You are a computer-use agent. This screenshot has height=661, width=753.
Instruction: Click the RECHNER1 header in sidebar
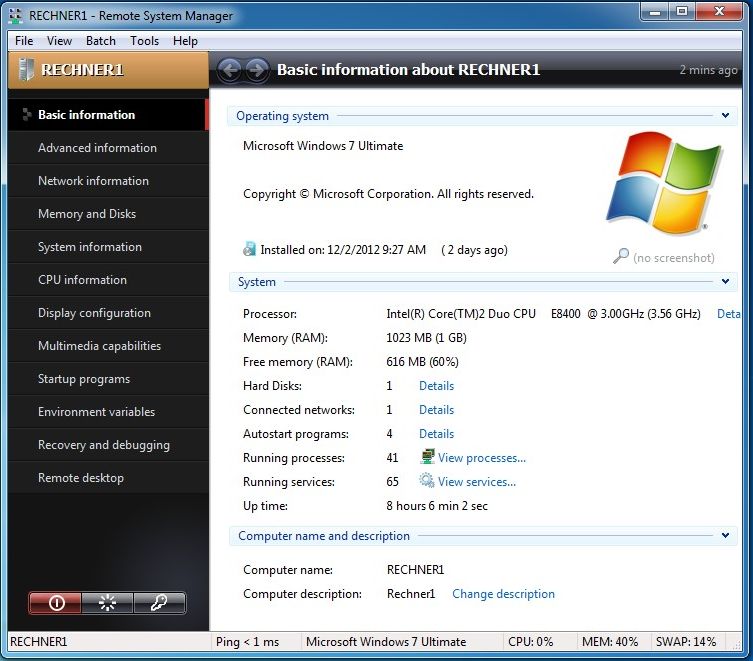tap(108, 70)
